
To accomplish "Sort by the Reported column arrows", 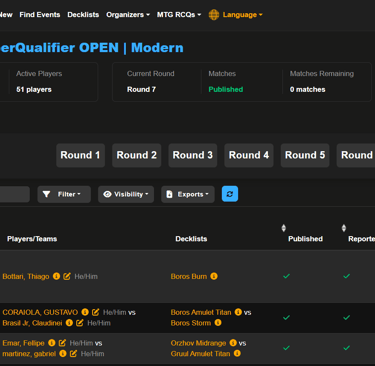I will tap(344, 228).
